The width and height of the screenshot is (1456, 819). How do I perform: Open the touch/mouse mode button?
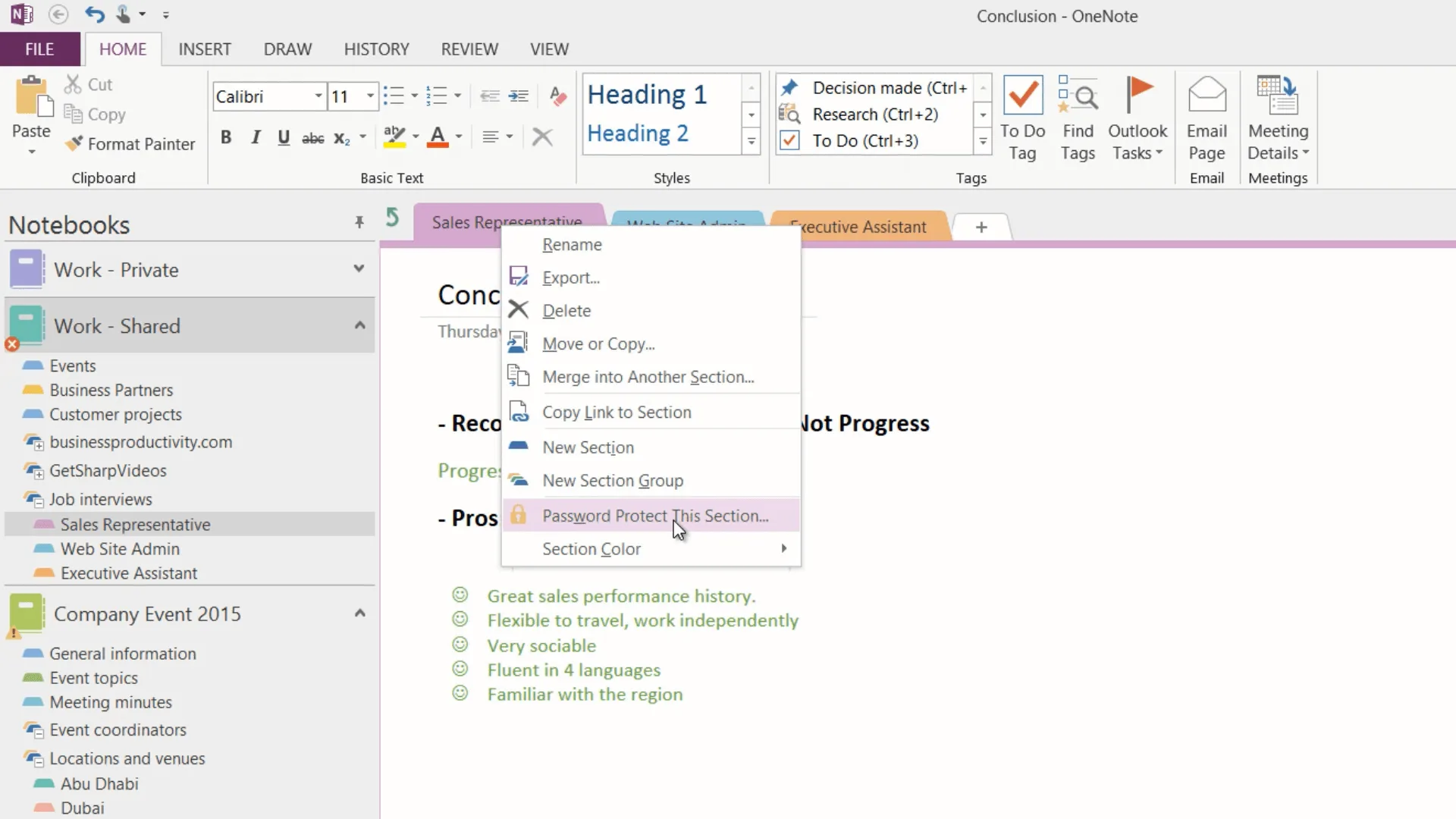coord(123,14)
